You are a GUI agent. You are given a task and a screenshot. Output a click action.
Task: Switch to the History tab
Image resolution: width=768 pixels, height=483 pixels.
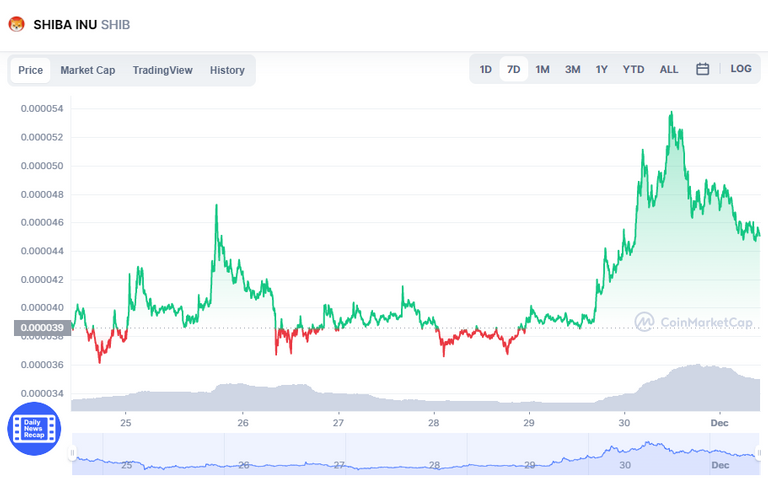(227, 70)
